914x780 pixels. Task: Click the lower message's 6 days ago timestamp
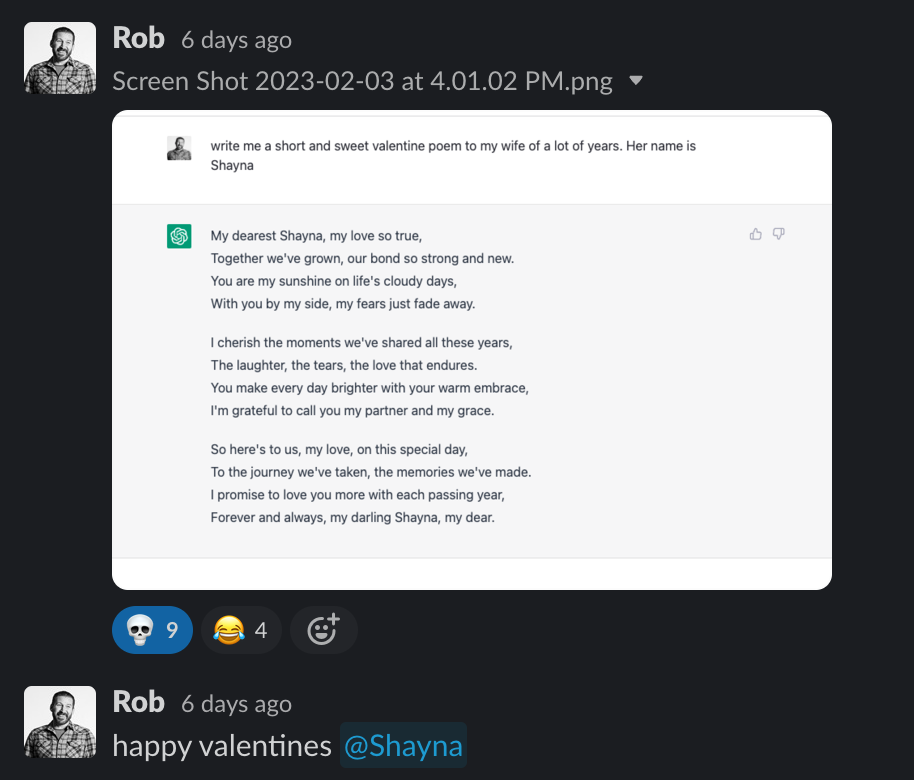click(x=236, y=704)
